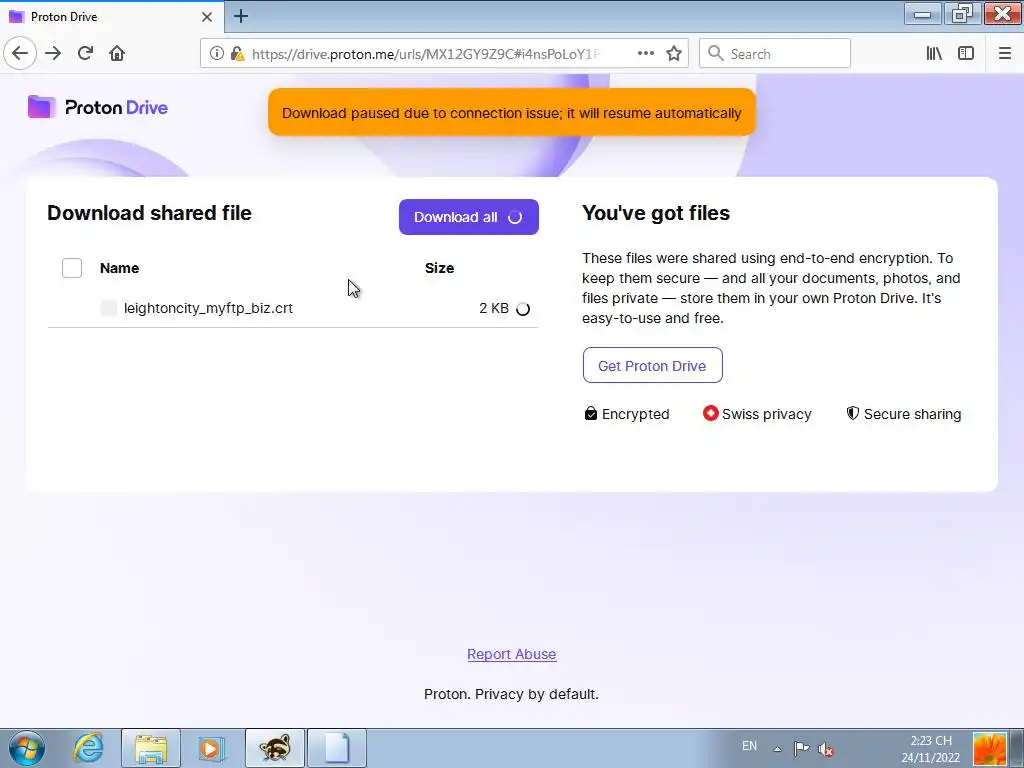Viewport: 1024px width, 768px height.
Task: Launch Internet Explorer from the taskbar
Action: pyautogui.click(x=88, y=748)
